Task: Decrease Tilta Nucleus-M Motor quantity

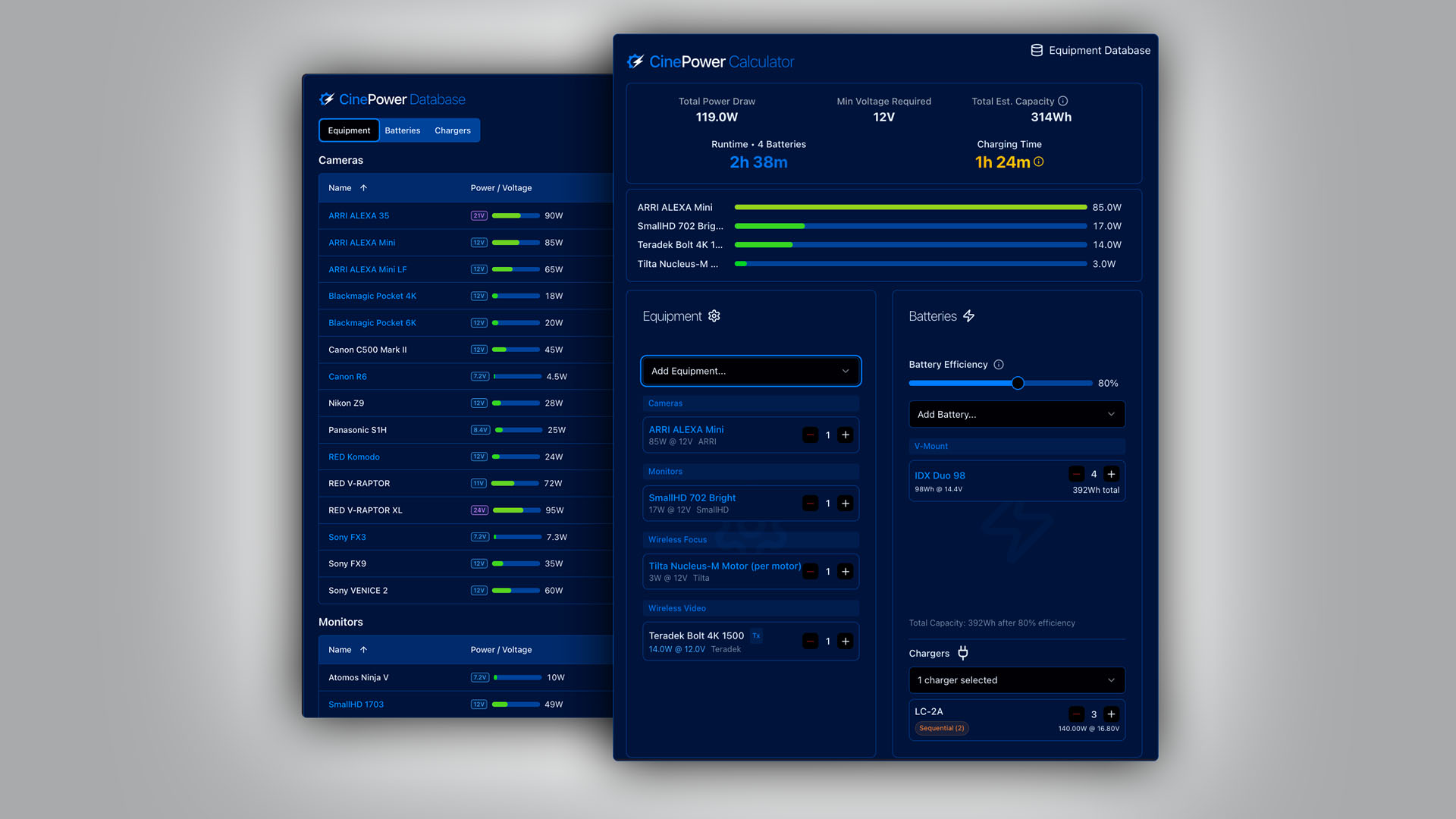Action: [810, 572]
